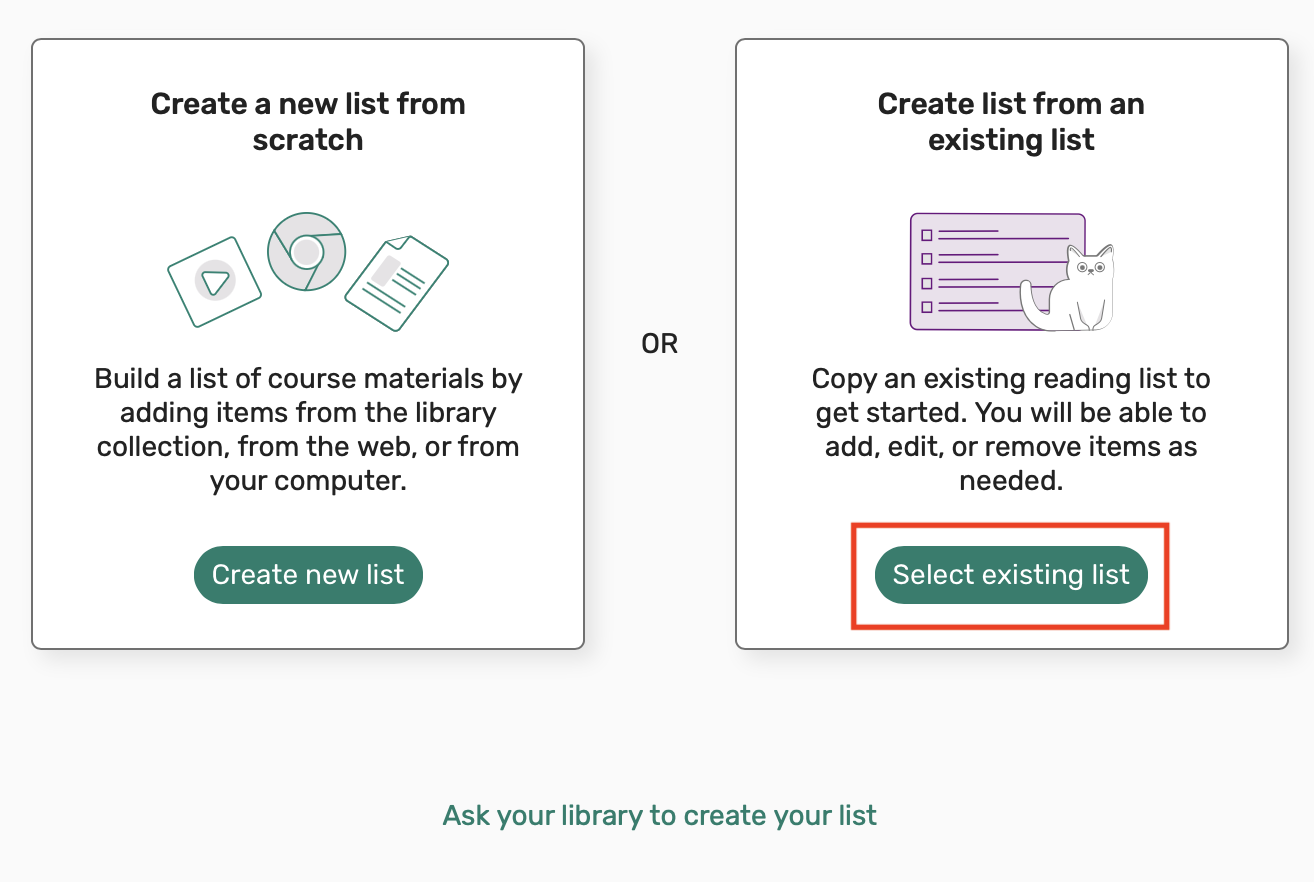Click the document page icon illustration
This screenshot has width=1314, height=882.
point(397,284)
